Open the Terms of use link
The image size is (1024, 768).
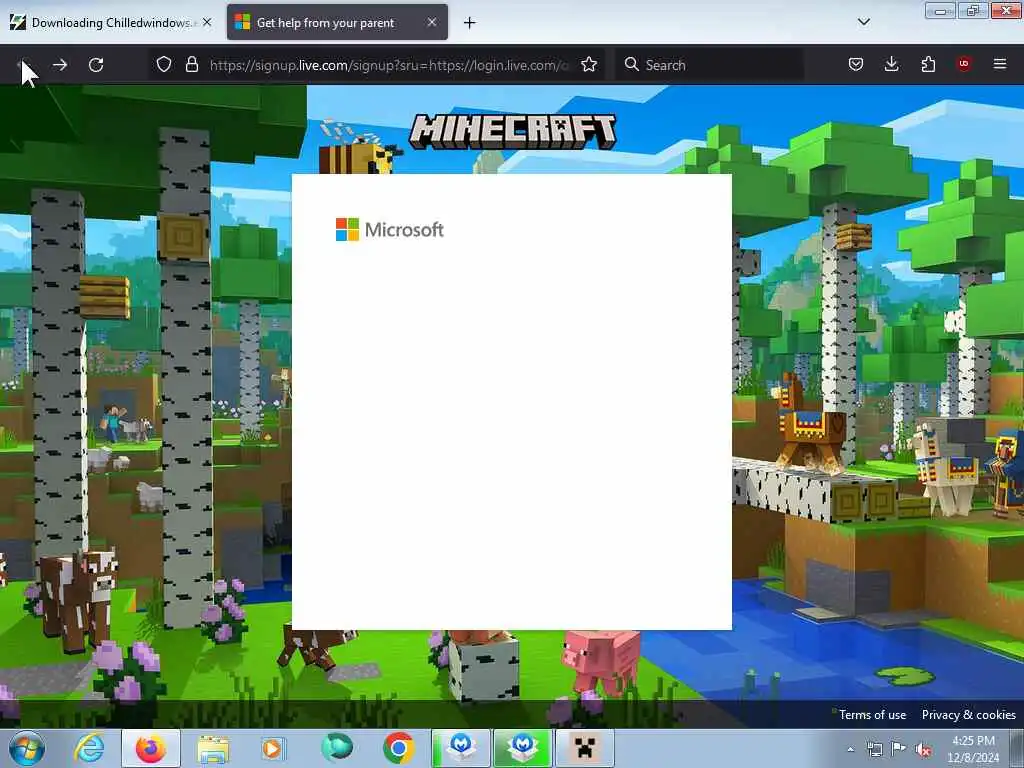tap(872, 714)
